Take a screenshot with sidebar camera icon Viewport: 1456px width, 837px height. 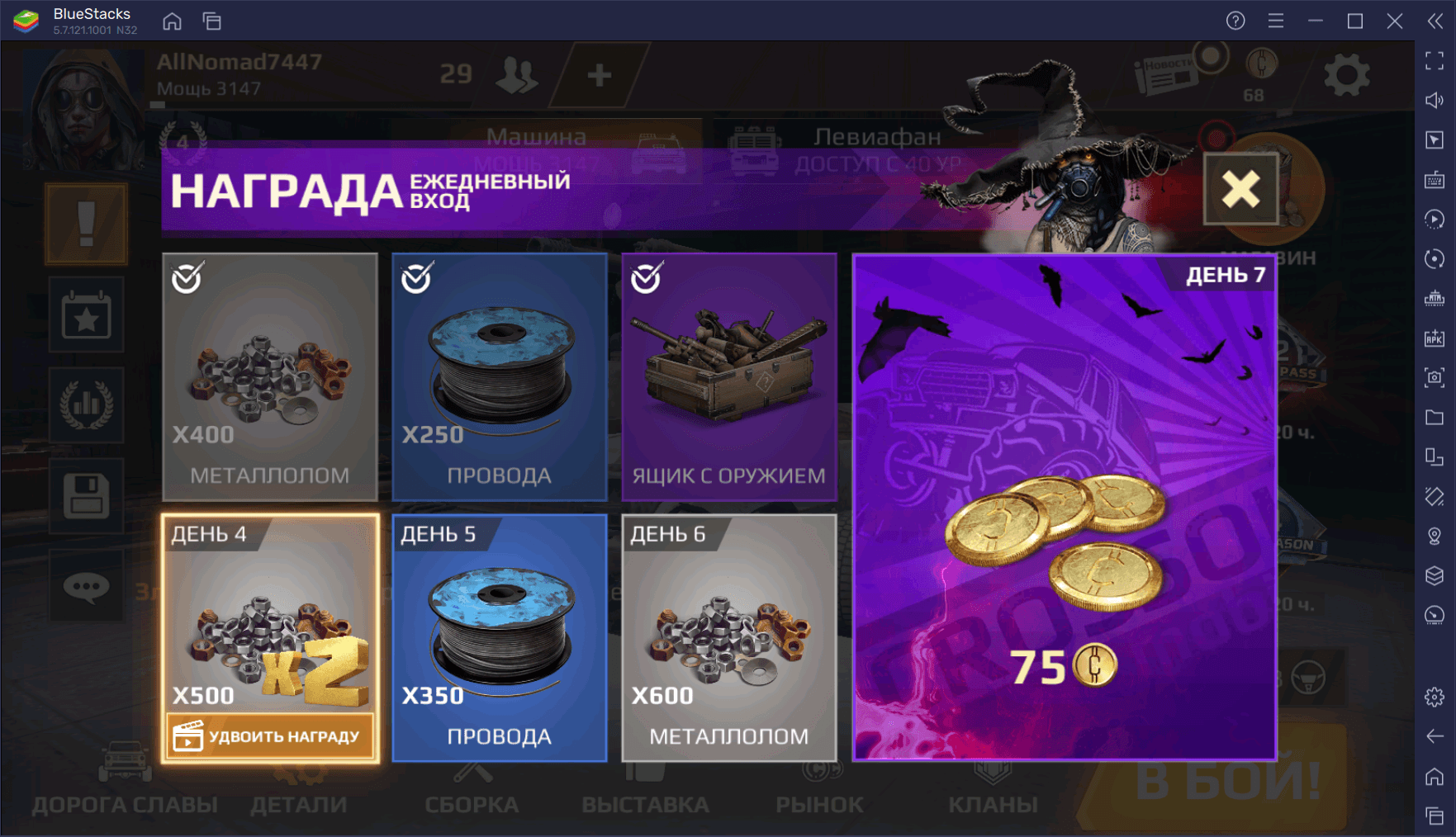pyautogui.click(x=1435, y=377)
